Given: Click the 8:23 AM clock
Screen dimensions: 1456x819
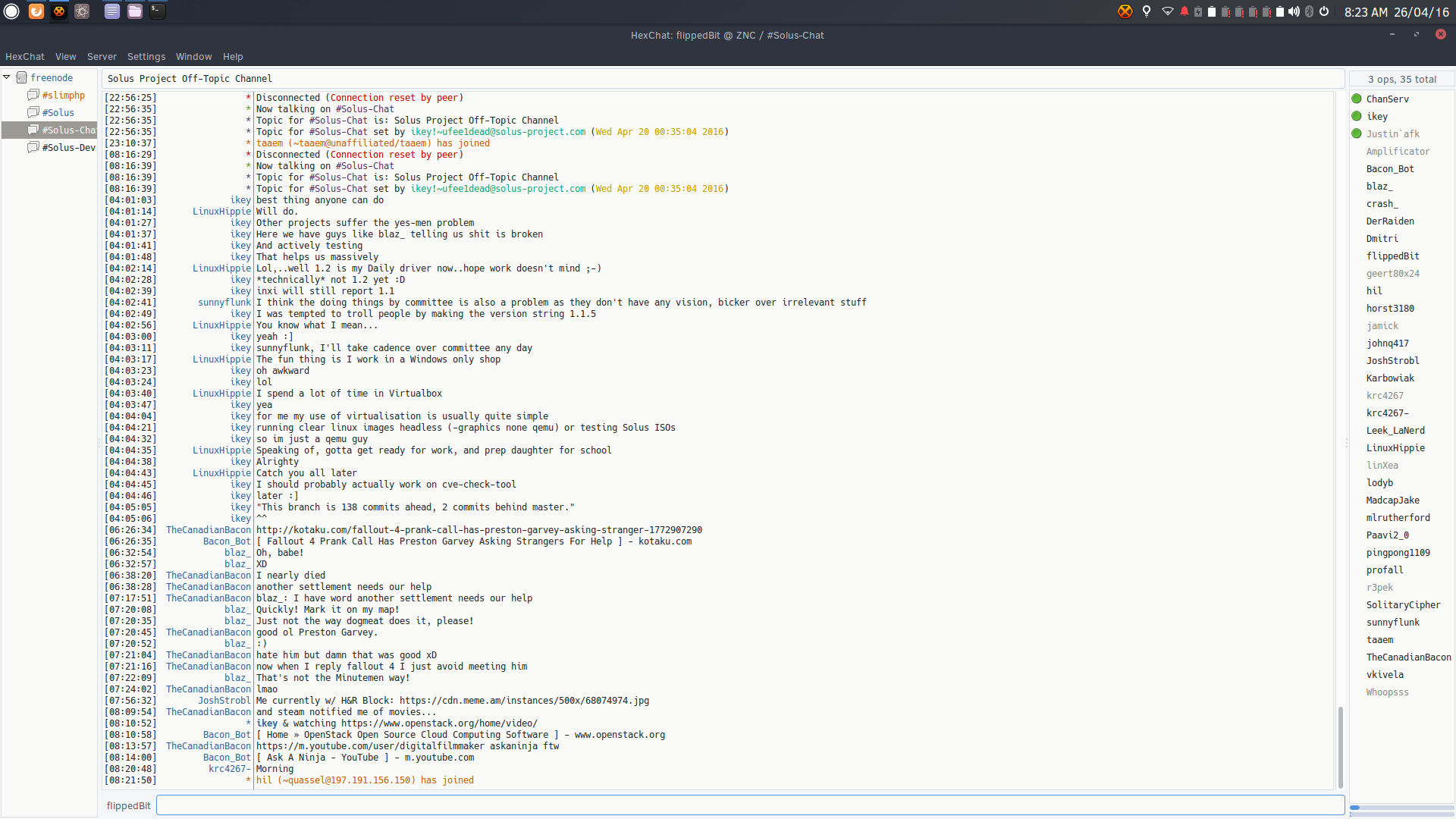Looking at the screenshot, I should (x=1367, y=12).
